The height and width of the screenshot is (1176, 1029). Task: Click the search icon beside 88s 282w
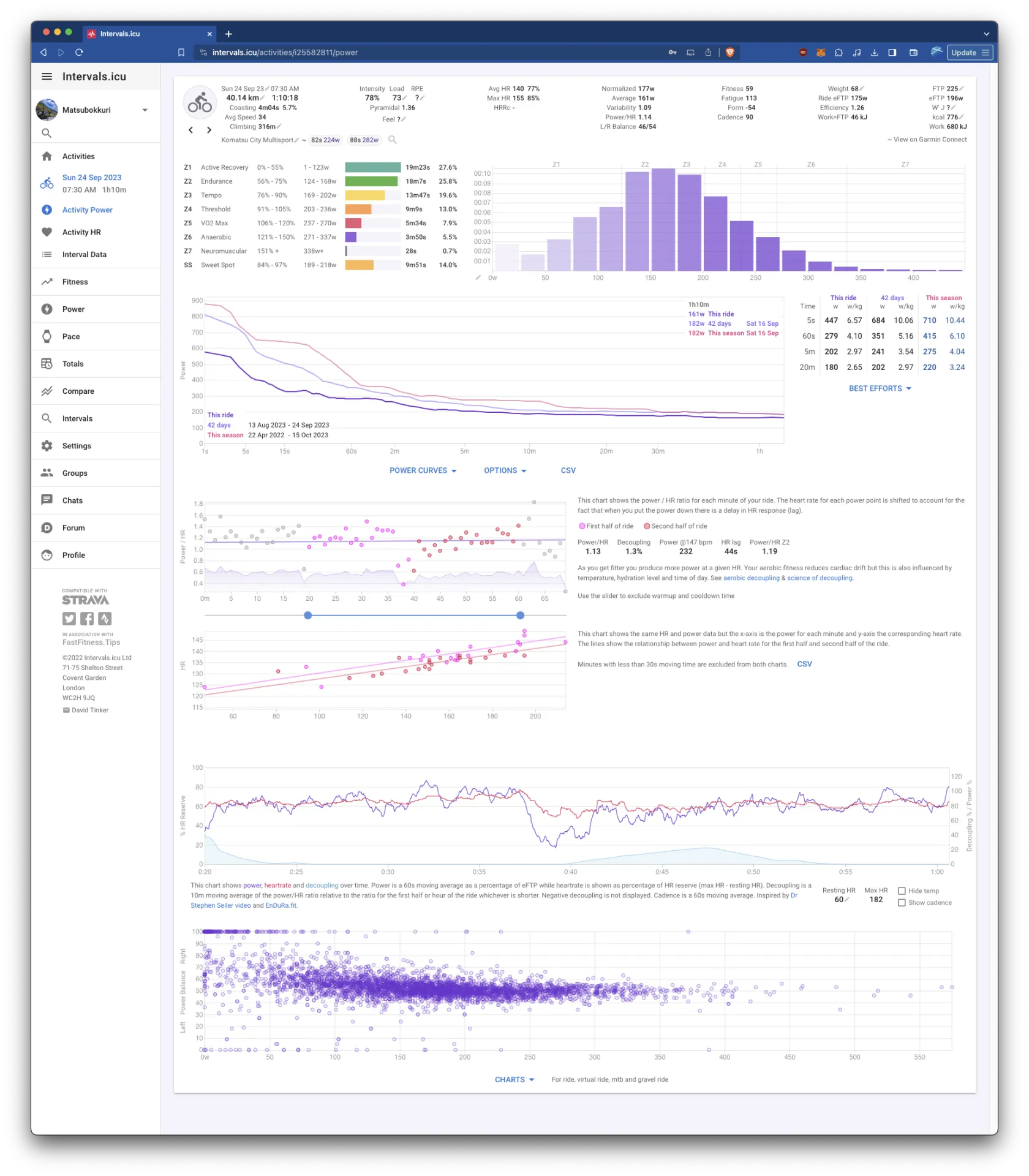coord(393,140)
